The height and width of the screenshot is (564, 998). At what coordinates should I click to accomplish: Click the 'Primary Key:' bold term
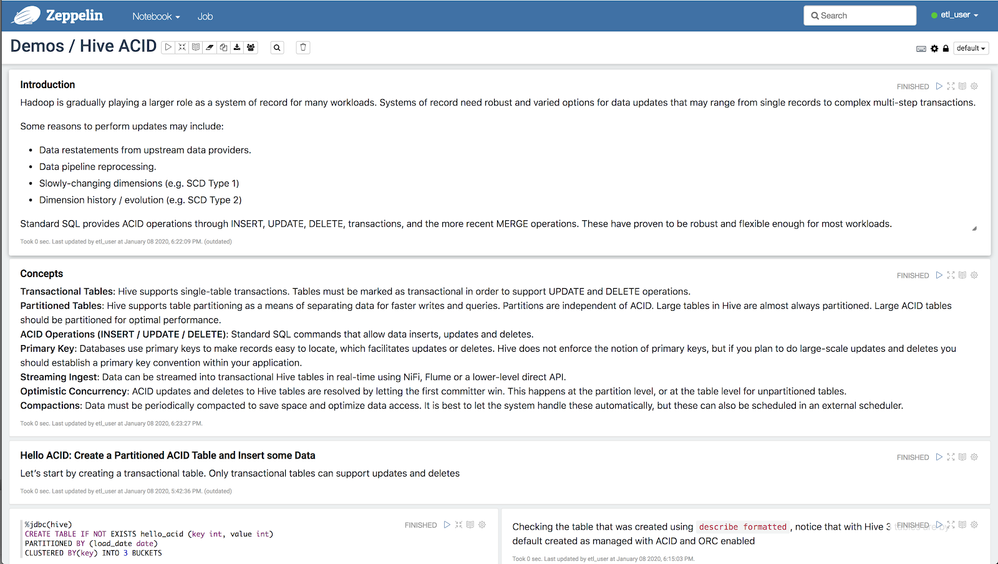pos(48,348)
